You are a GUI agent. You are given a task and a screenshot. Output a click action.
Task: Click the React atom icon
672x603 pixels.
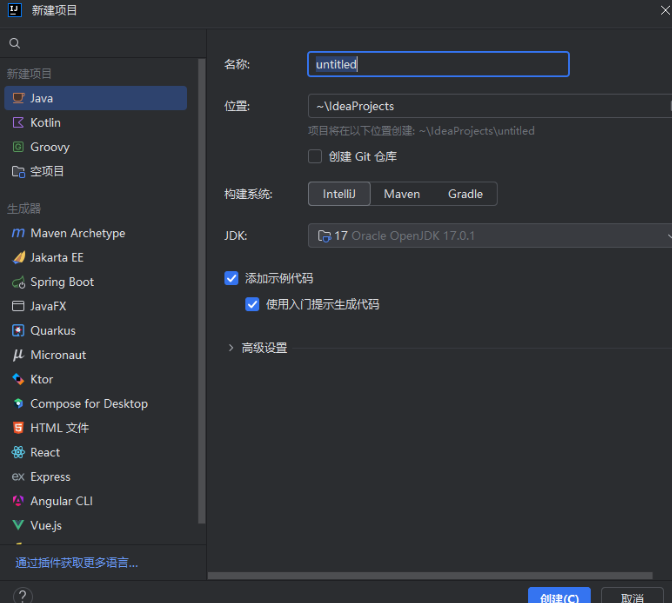pyautogui.click(x=18, y=452)
